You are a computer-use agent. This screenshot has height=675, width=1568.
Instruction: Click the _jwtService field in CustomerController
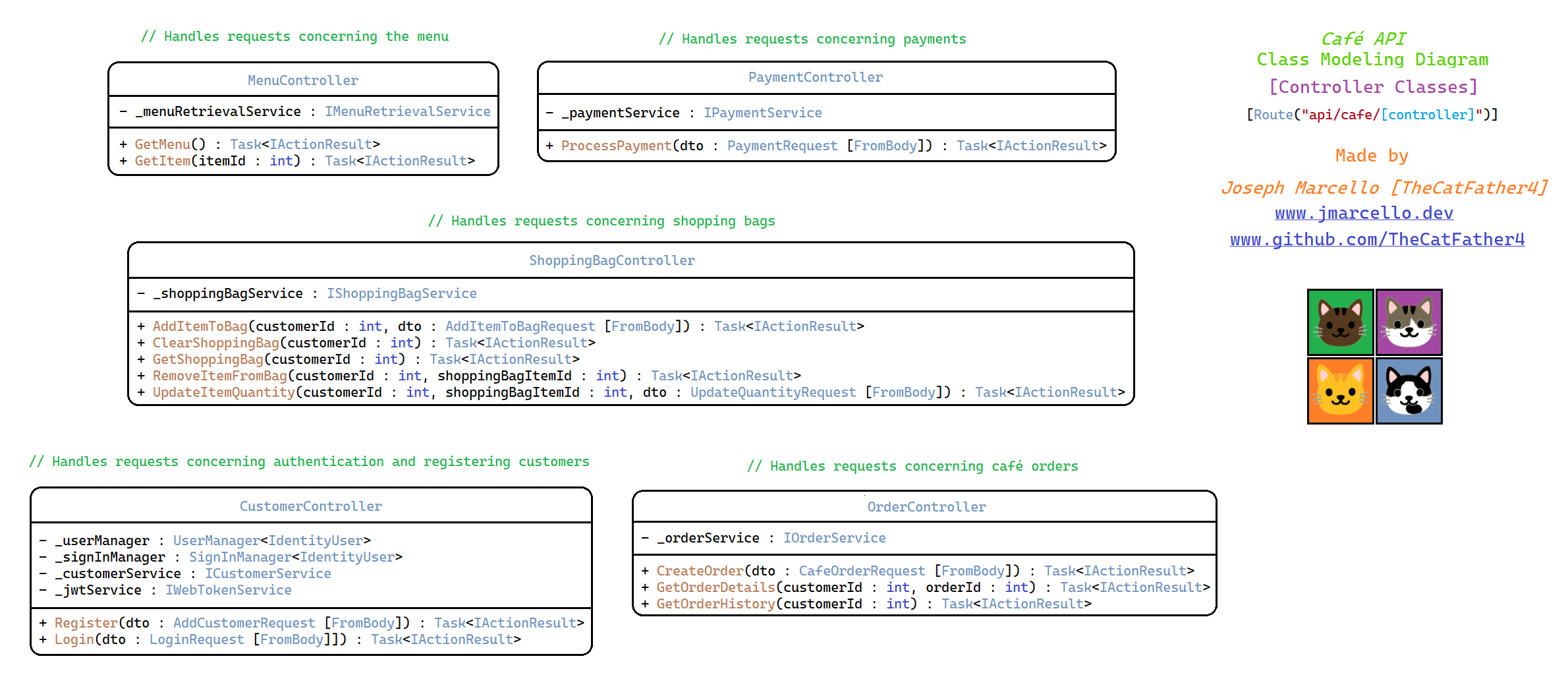tap(99, 590)
